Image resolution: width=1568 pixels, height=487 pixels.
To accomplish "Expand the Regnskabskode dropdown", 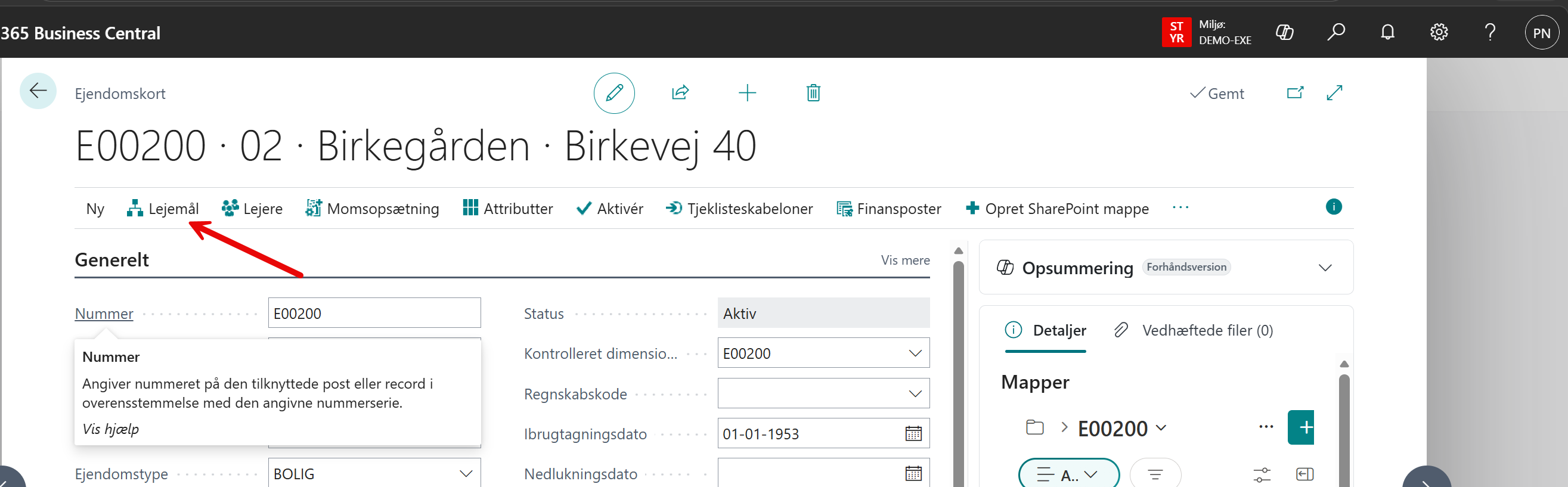I will tap(914, 393).
